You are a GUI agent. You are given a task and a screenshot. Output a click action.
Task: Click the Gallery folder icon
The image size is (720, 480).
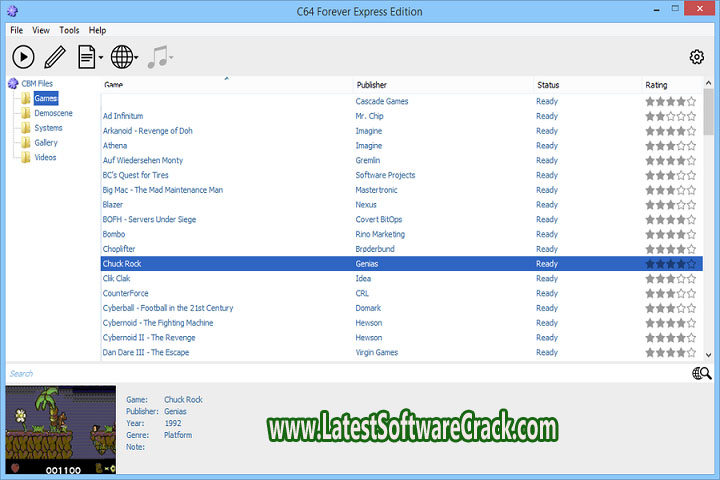coord(26,142)
